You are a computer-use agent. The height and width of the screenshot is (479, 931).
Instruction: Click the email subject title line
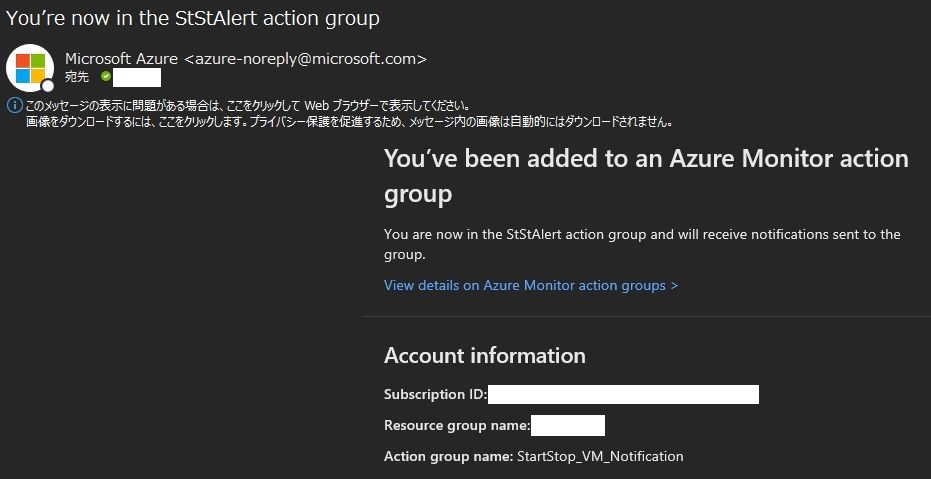click(x=193, y=18)
